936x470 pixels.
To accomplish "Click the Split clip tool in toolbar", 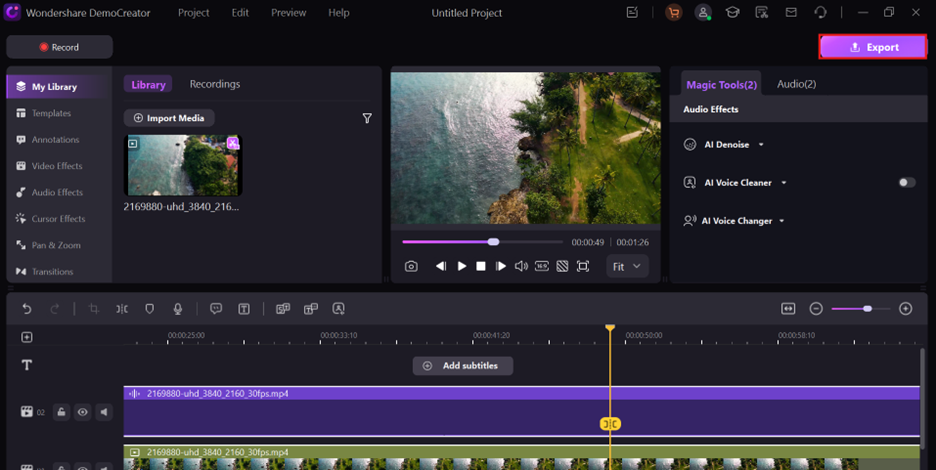I will [122, 309].
